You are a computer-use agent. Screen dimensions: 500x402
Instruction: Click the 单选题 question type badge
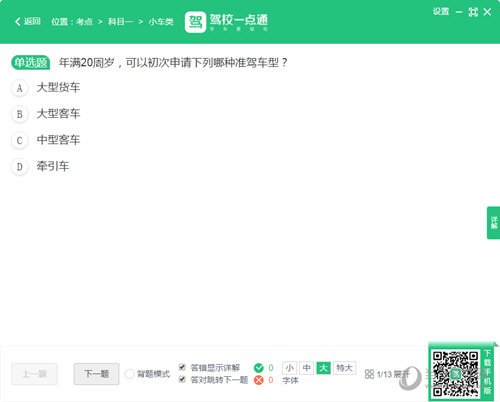coord(31,63)
